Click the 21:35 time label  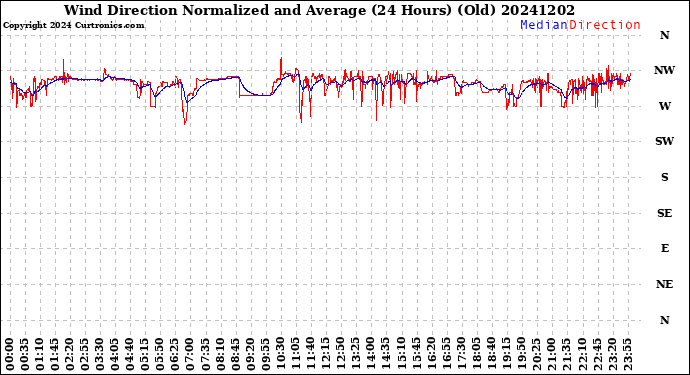click(x=567, y=355)
